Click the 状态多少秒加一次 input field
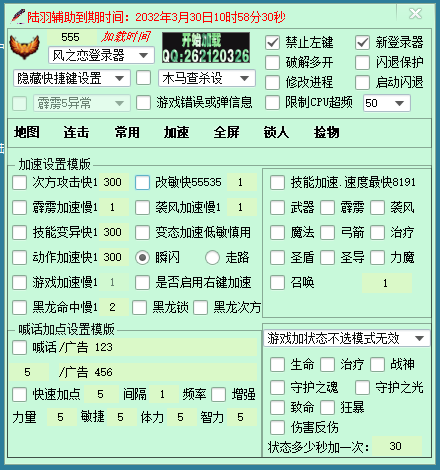The image size is (440, 470). point(397,446)
